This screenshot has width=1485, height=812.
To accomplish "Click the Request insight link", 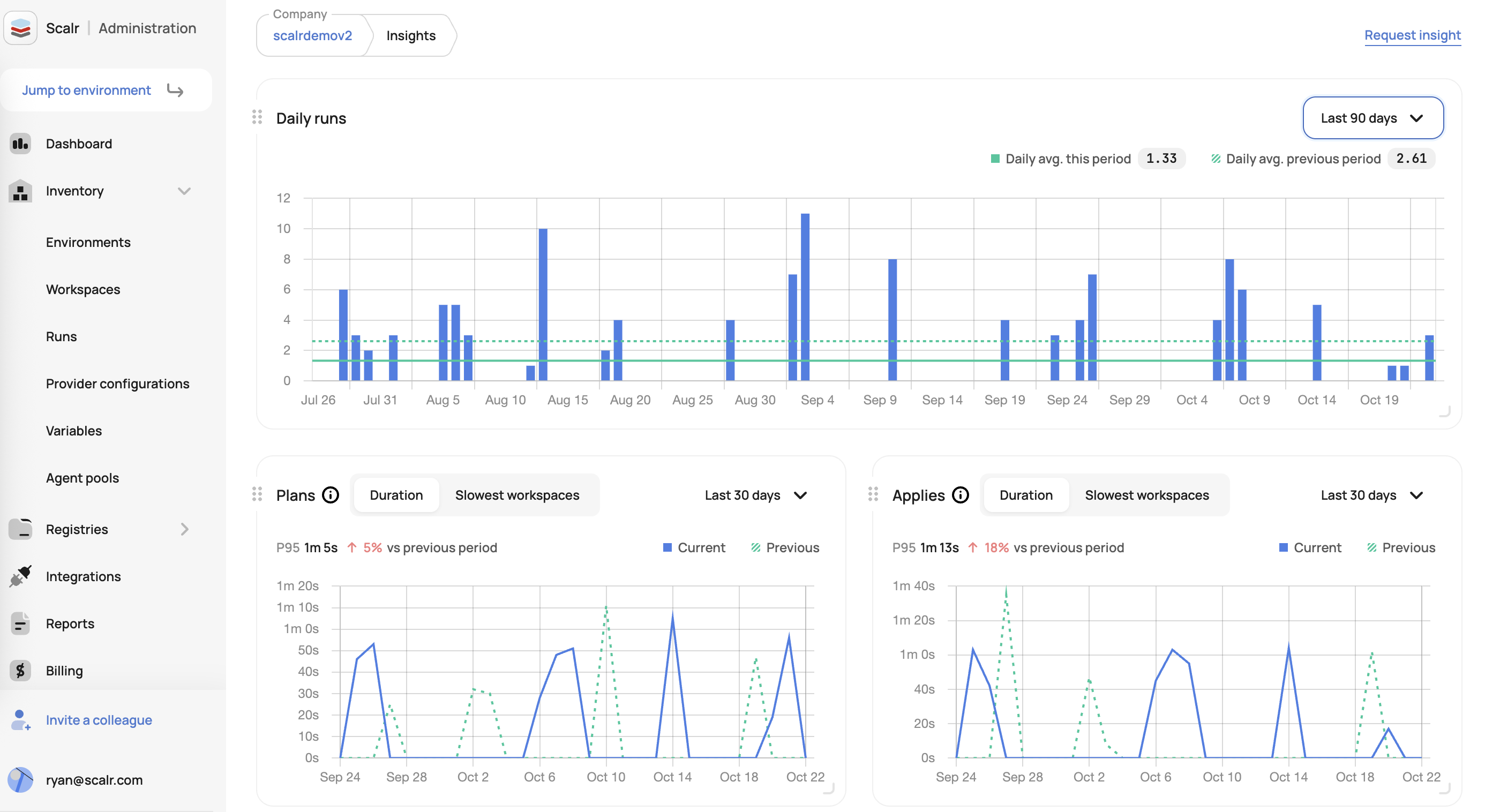I will 1412,35.
